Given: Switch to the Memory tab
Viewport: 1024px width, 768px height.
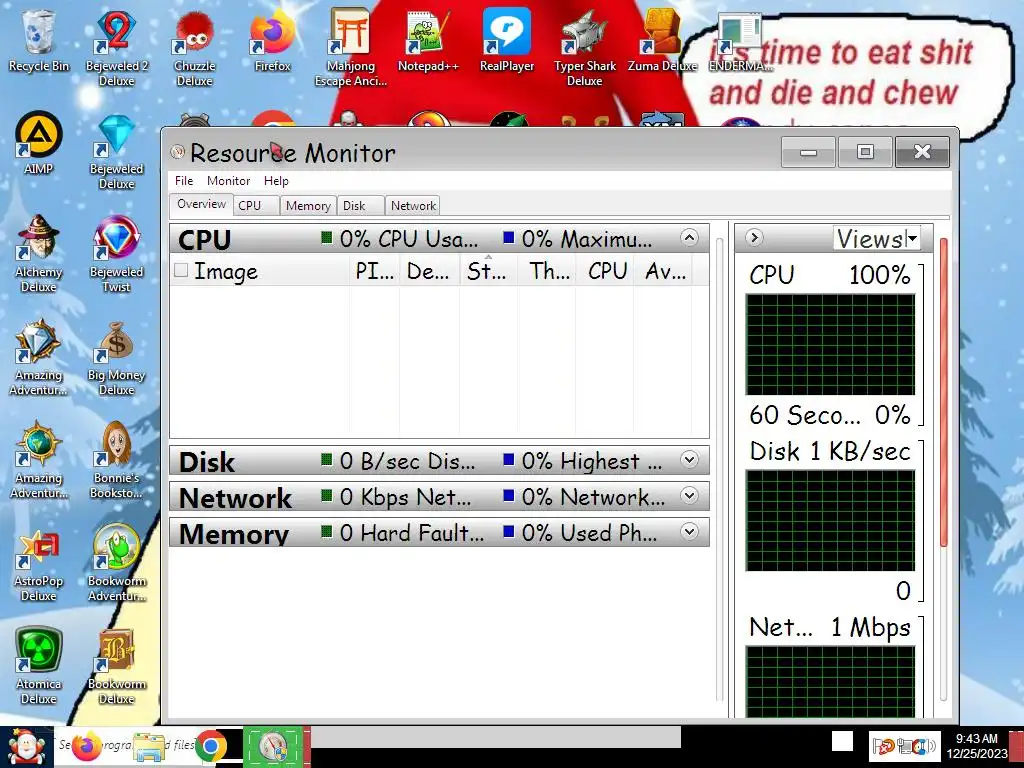Looking at the screenshot, I should (308, 206).
